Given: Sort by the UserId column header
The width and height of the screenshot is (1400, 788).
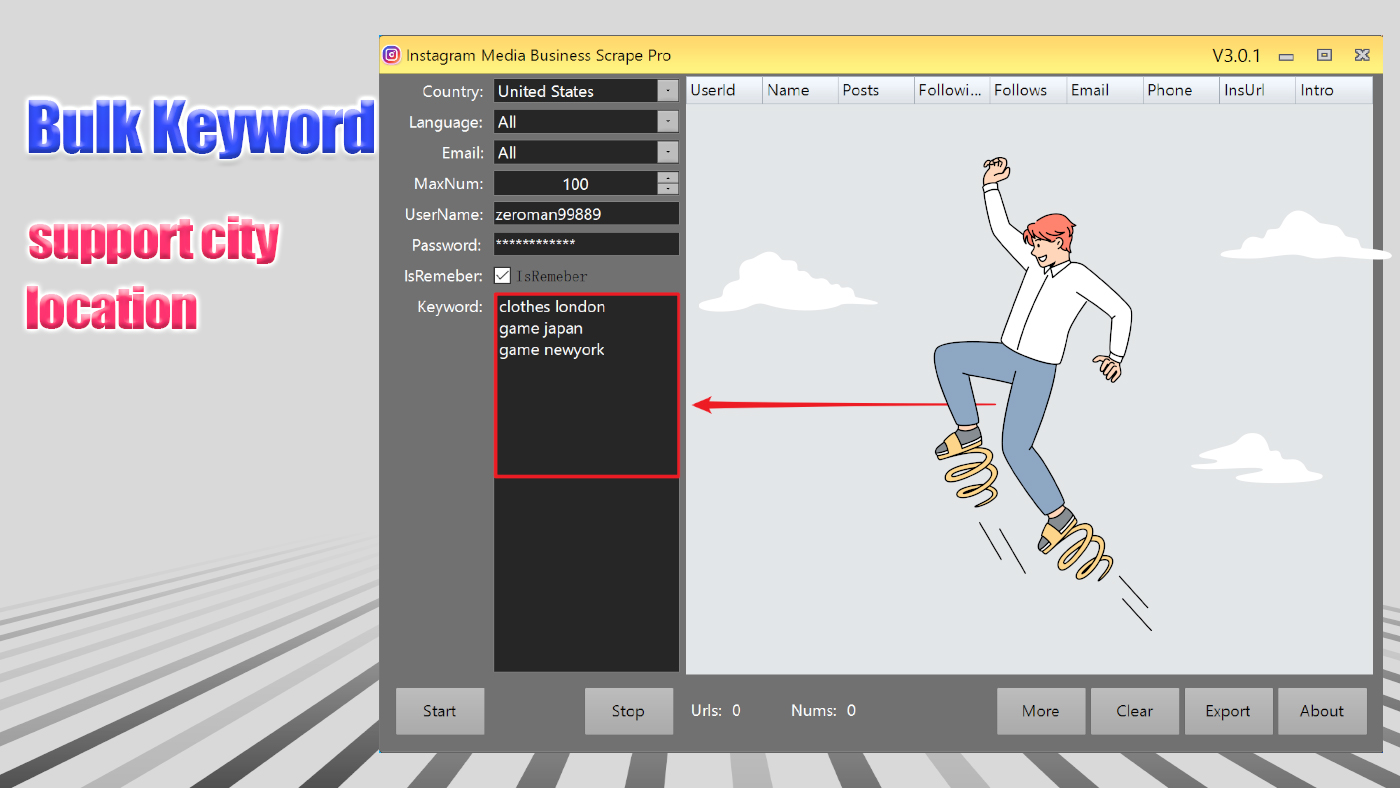Looking at the screenshot, I should click(724, 90).
